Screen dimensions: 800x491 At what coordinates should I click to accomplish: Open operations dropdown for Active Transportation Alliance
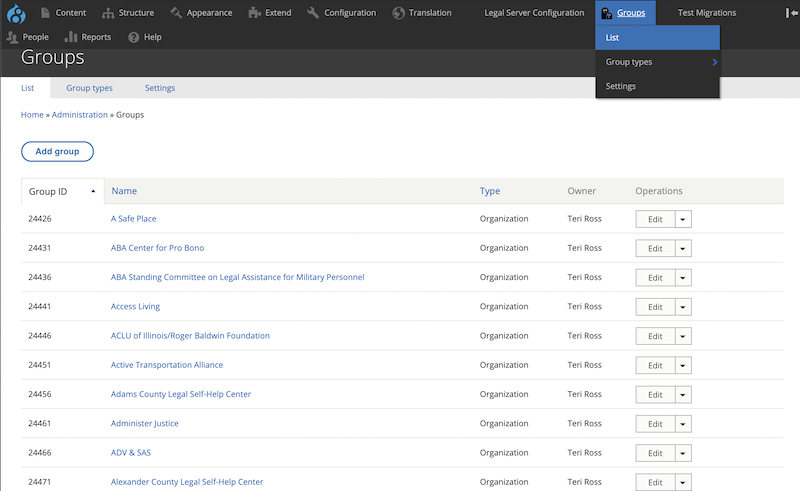tap(683, 365)
